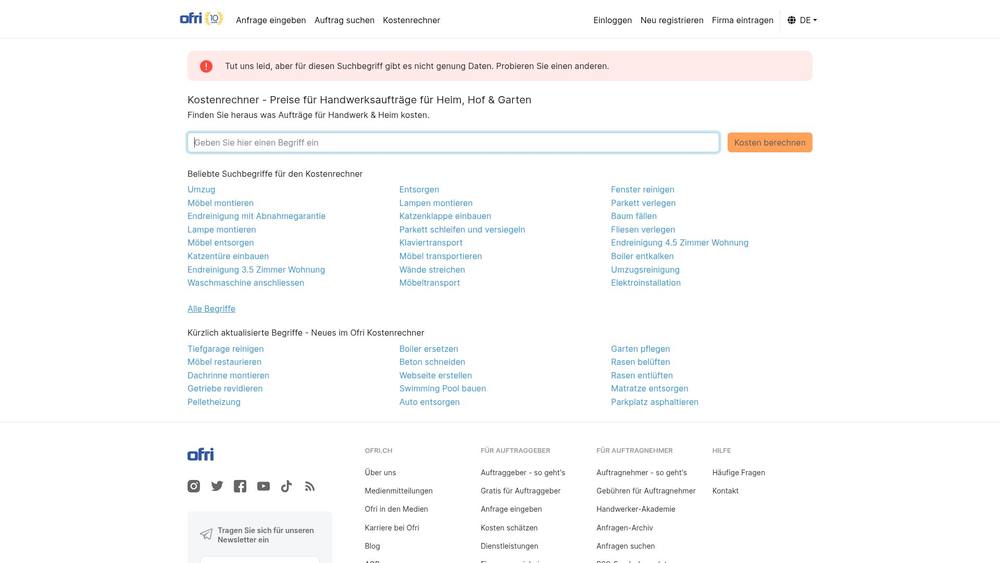The image size is (1000, 563).
Task: Select Baum fällen link
Action: coord(633,216)
